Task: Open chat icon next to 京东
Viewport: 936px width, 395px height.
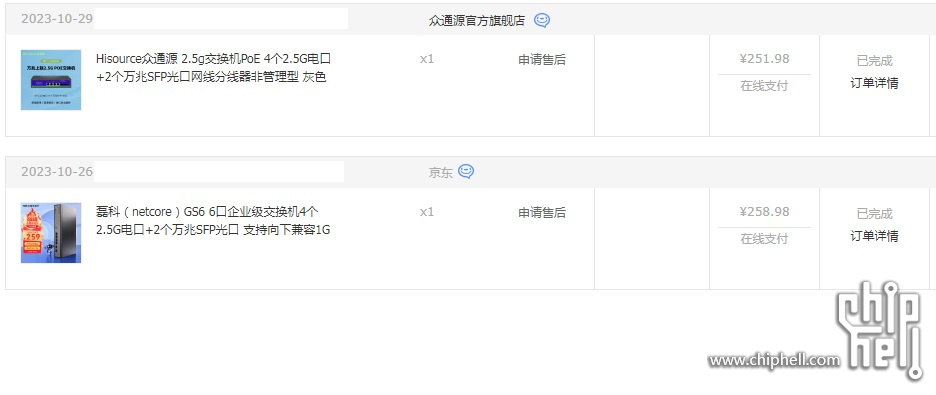Action: 466,172
